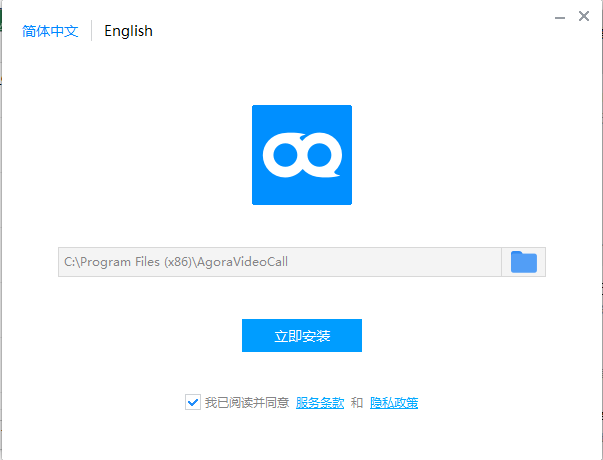Click blank space between path field and 立即安装

coord(301,298)
